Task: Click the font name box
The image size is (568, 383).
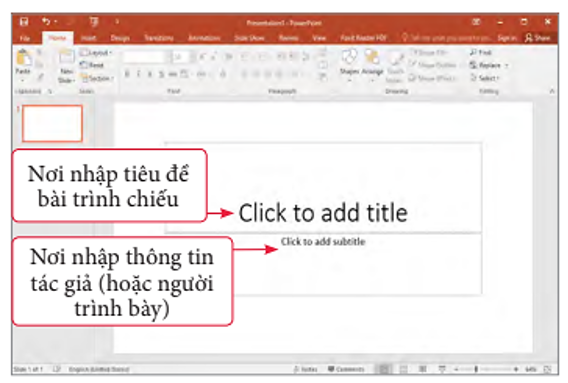Action: 144,57
